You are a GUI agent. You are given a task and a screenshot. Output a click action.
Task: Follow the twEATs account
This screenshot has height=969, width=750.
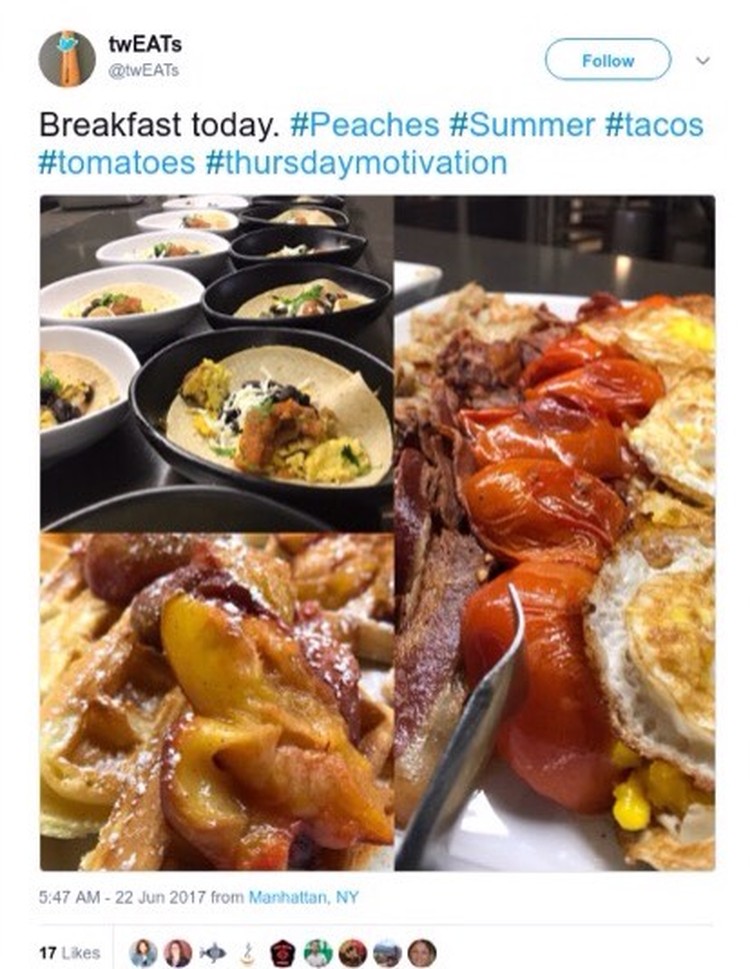(608, 60)
